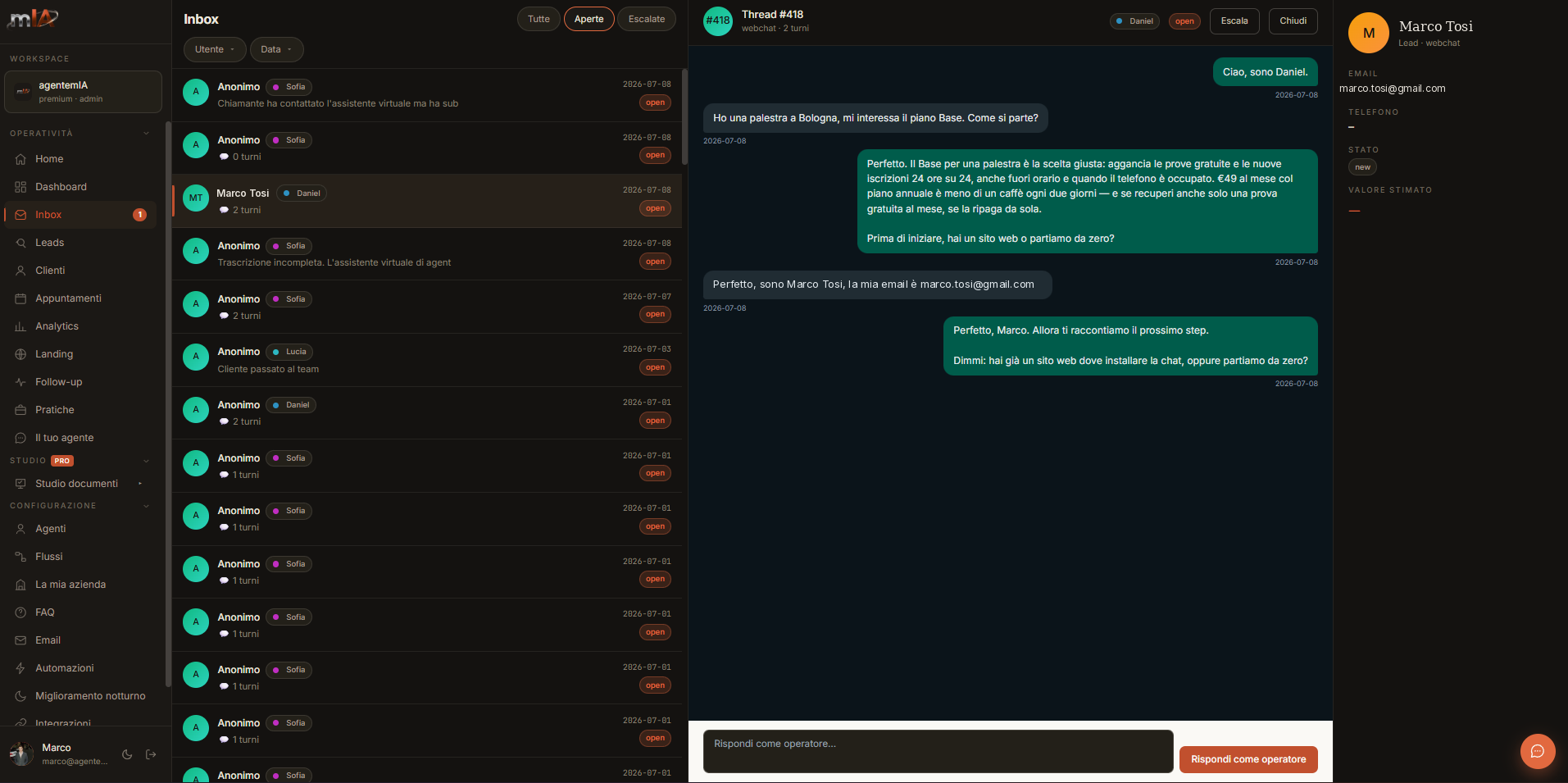Click Rispondi come operatore button
Screen dimensions: 1568x783
click(x=1248, y=759)
